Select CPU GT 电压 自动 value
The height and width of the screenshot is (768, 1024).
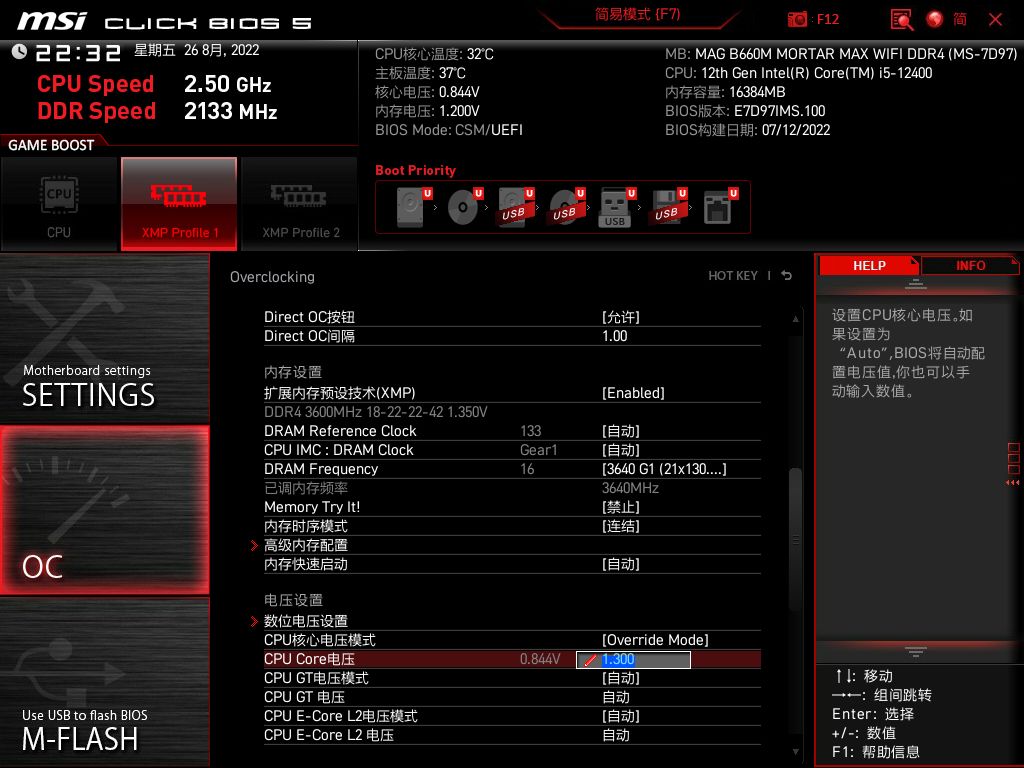click(616, 697)
